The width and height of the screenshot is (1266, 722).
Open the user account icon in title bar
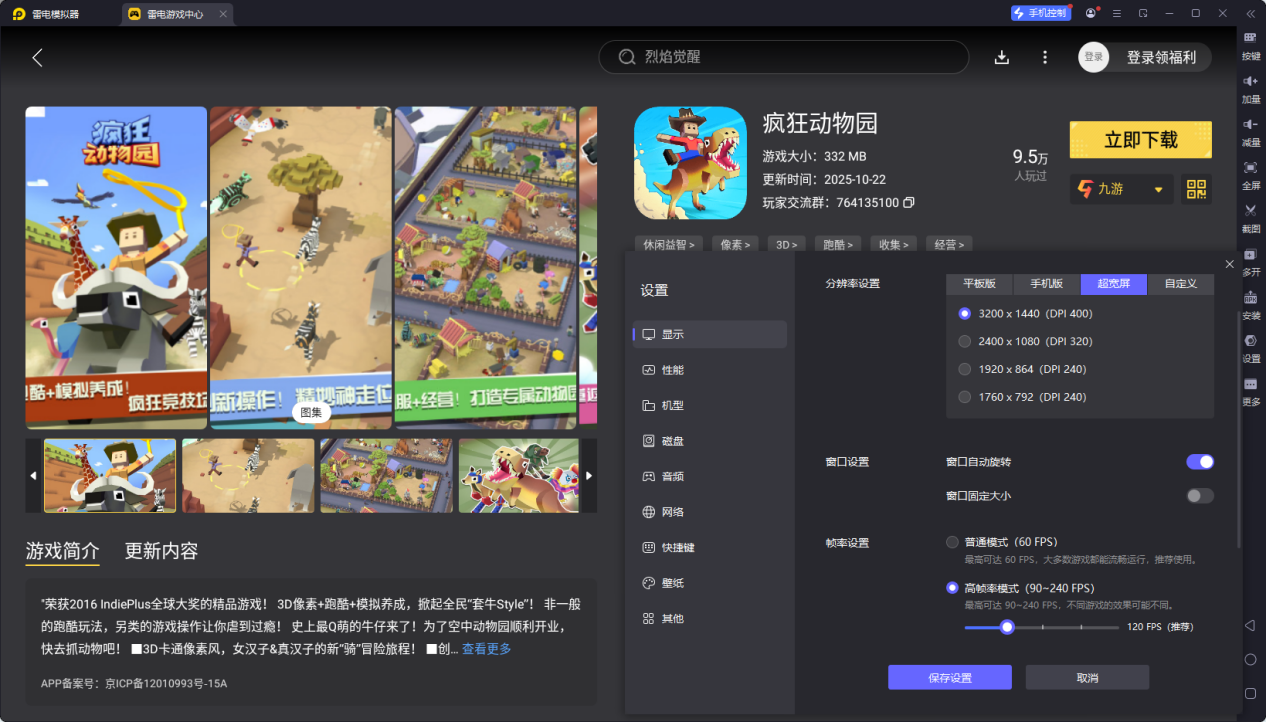coord(1089,13)
